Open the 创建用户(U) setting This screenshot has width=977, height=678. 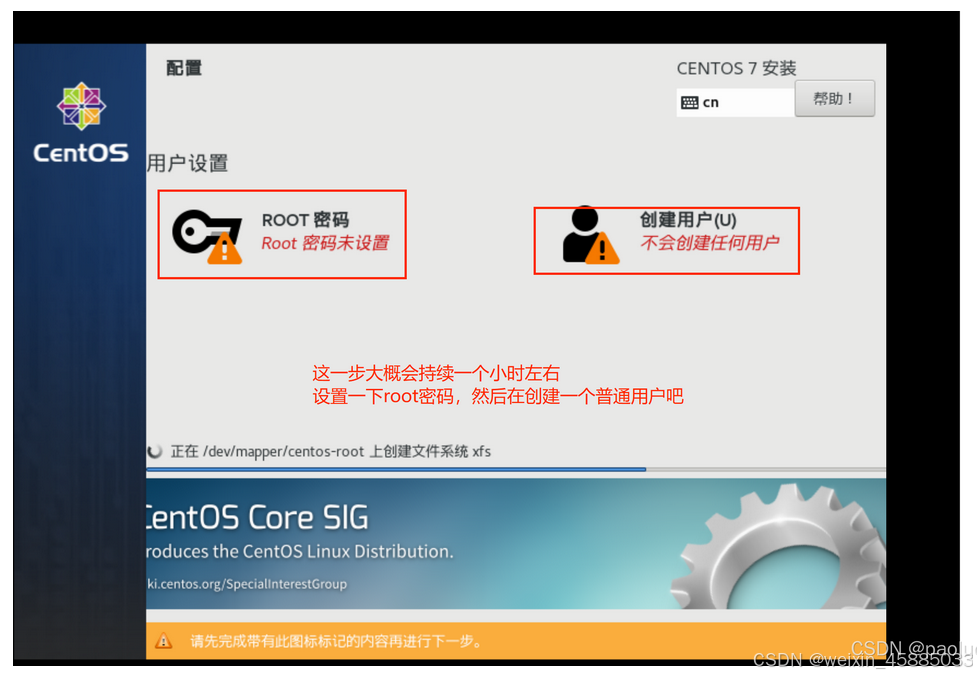pyautogui.click(x=666, y=241)
